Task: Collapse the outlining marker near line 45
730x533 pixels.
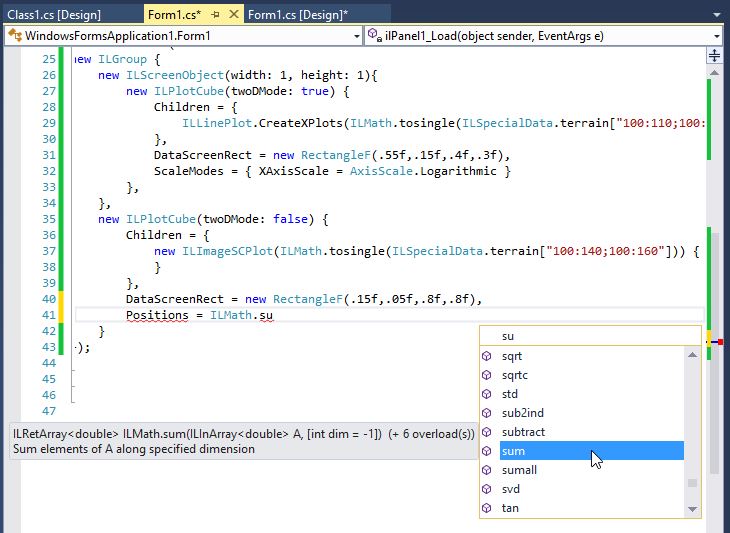Action: click(73, 386)
